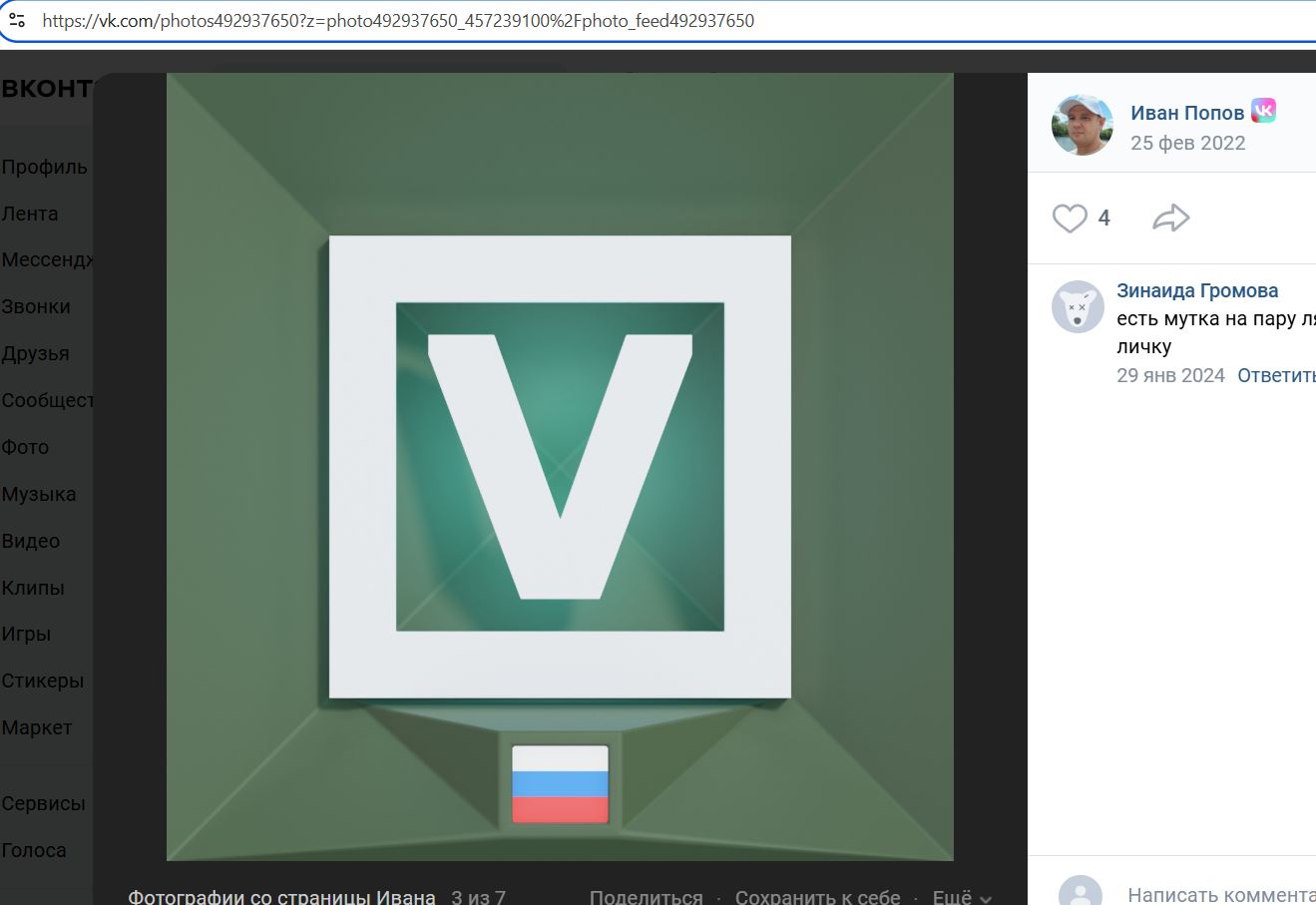Screen dimensions: 1316x905
Task: Open Видео in the sidebar
Action: pyautogui.click(x=31, y=542)
